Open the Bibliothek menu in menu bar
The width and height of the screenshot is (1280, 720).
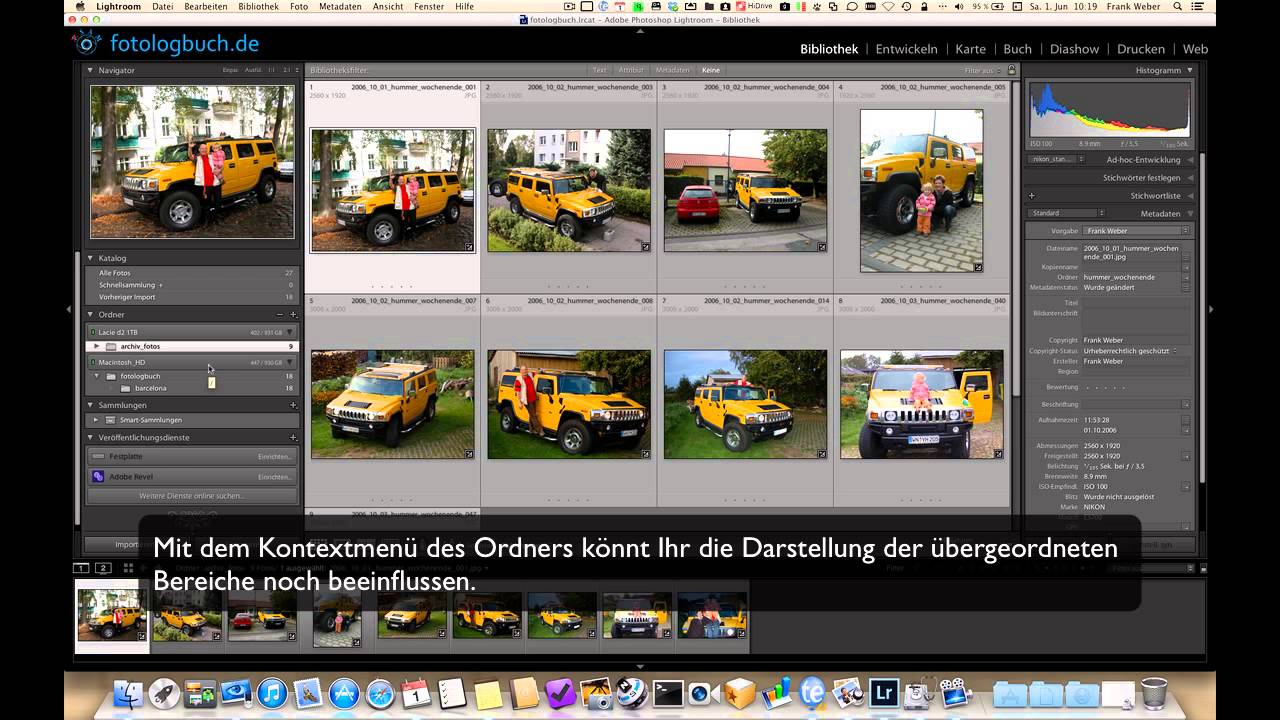click(x=259, y=6)
